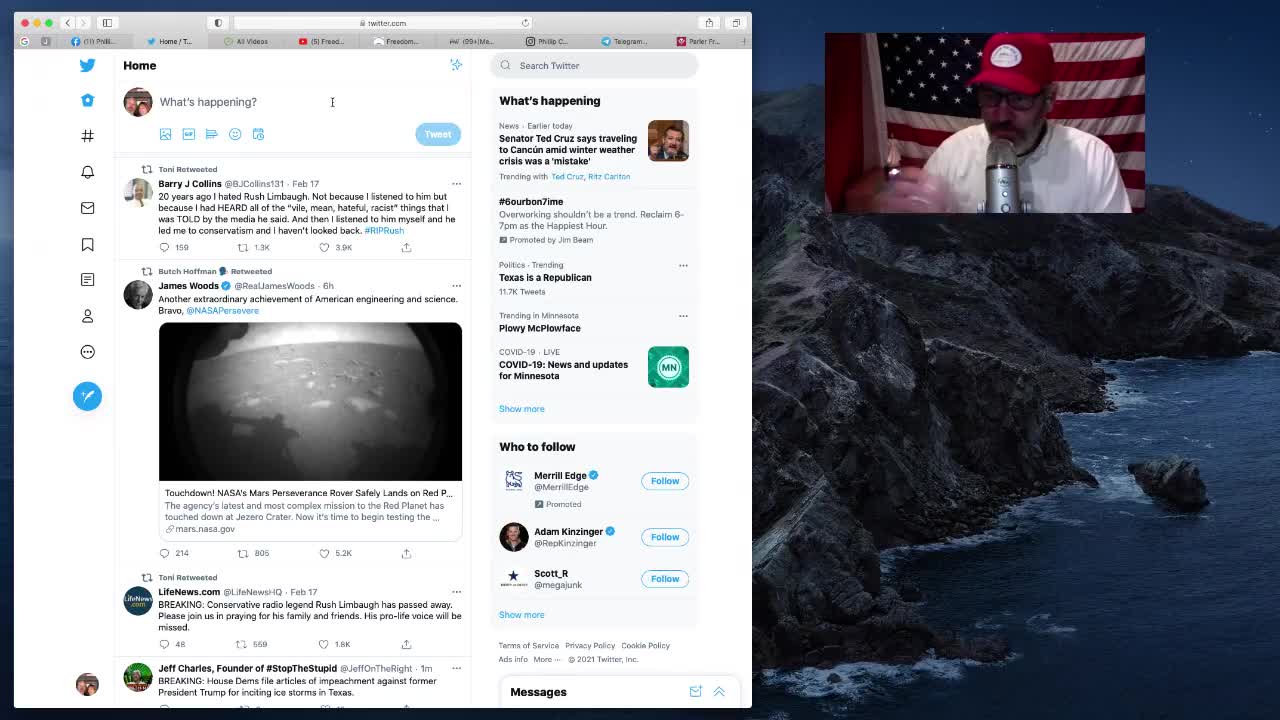This screenshot has height=720, width=1280.
Task: Click Show more under Who to follow
Action: coord(522,615)
